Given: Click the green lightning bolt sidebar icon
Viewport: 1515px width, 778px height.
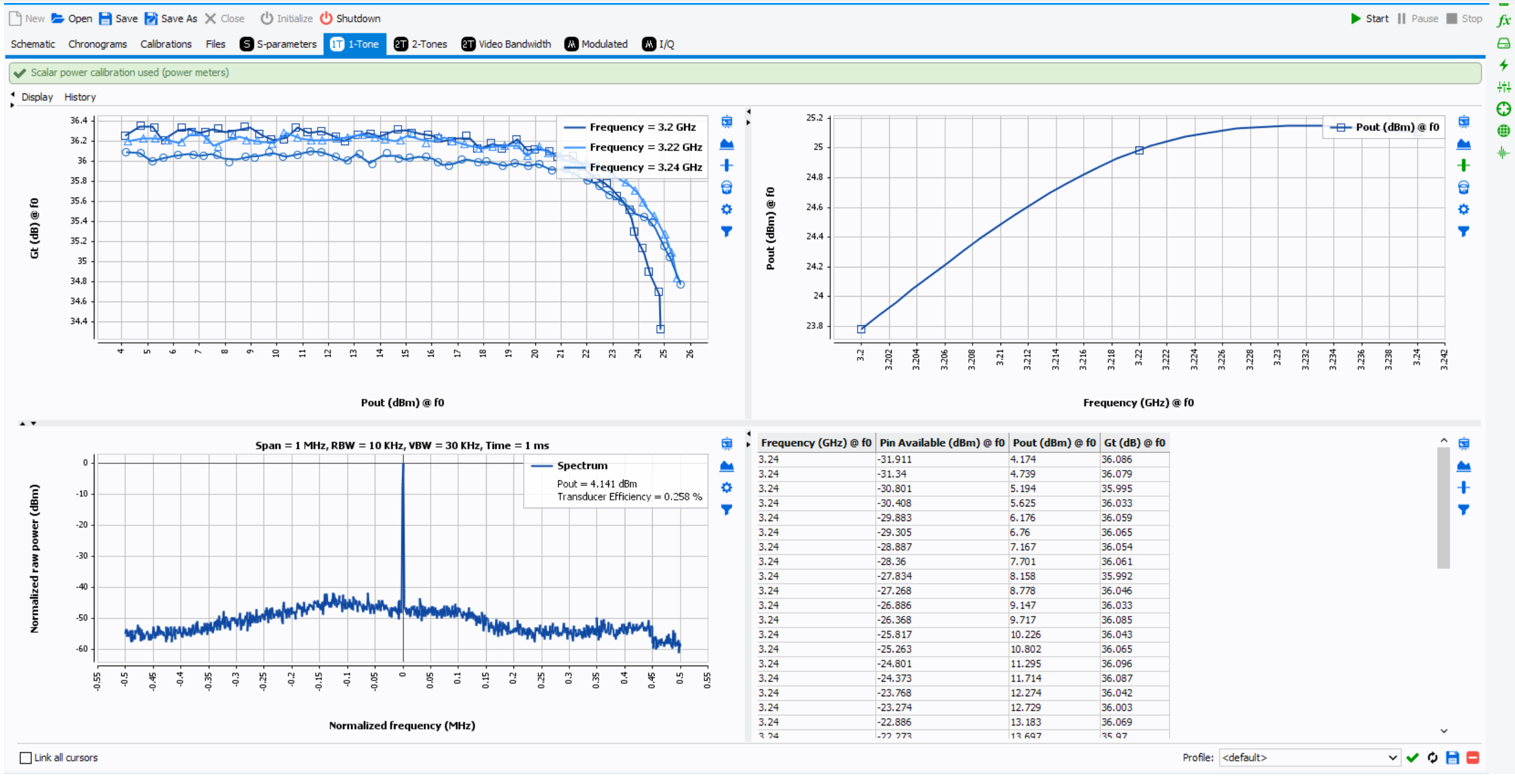Looking at the screenshot, I should point(1503,65).
